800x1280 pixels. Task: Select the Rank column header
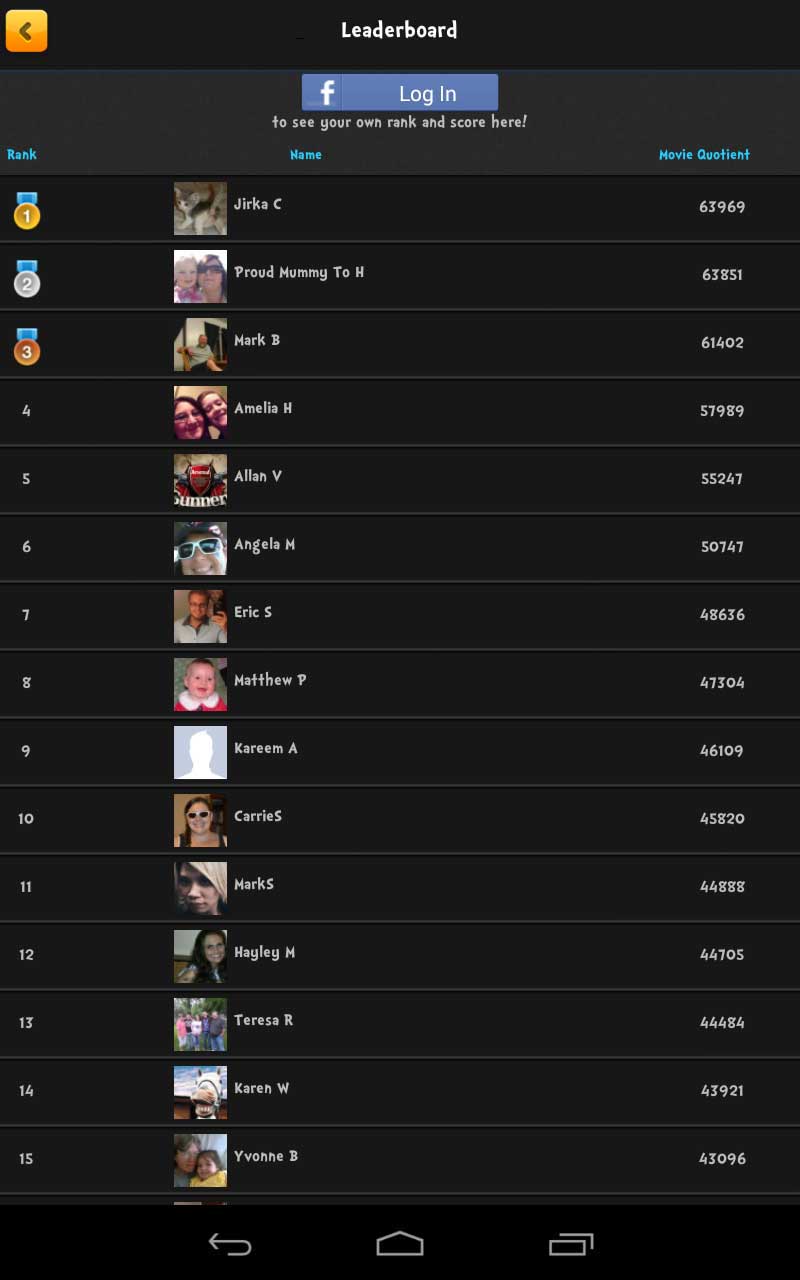(x=22, y=154)
